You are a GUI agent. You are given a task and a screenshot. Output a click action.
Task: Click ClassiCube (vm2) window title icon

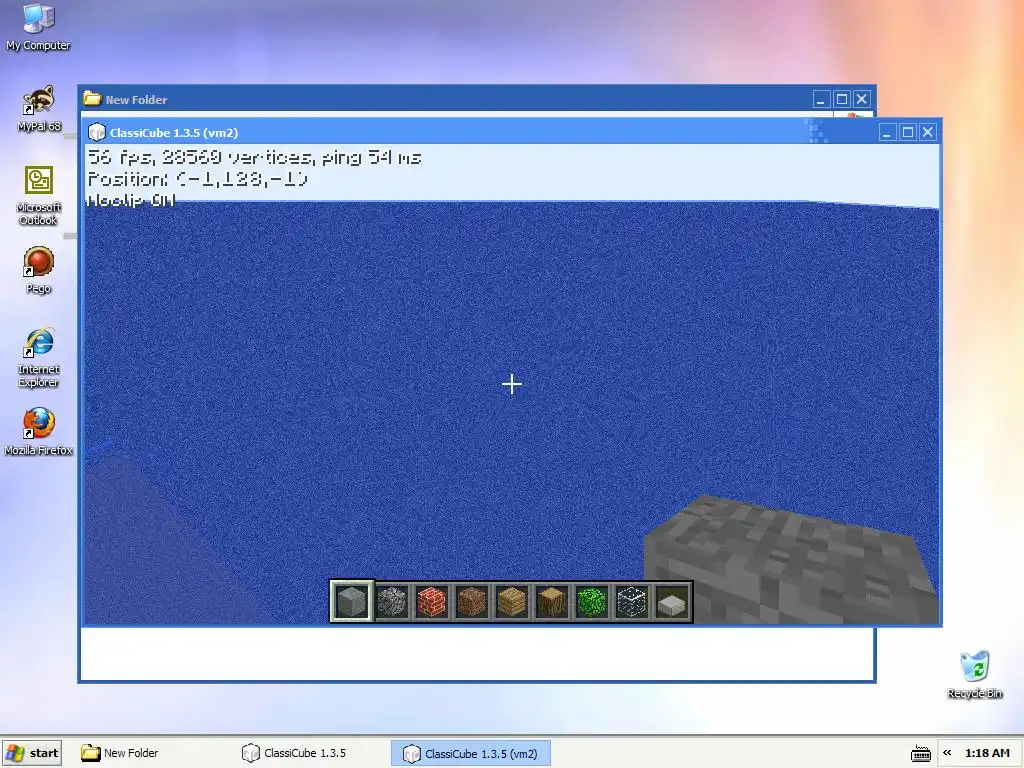(x=97, y=133)
